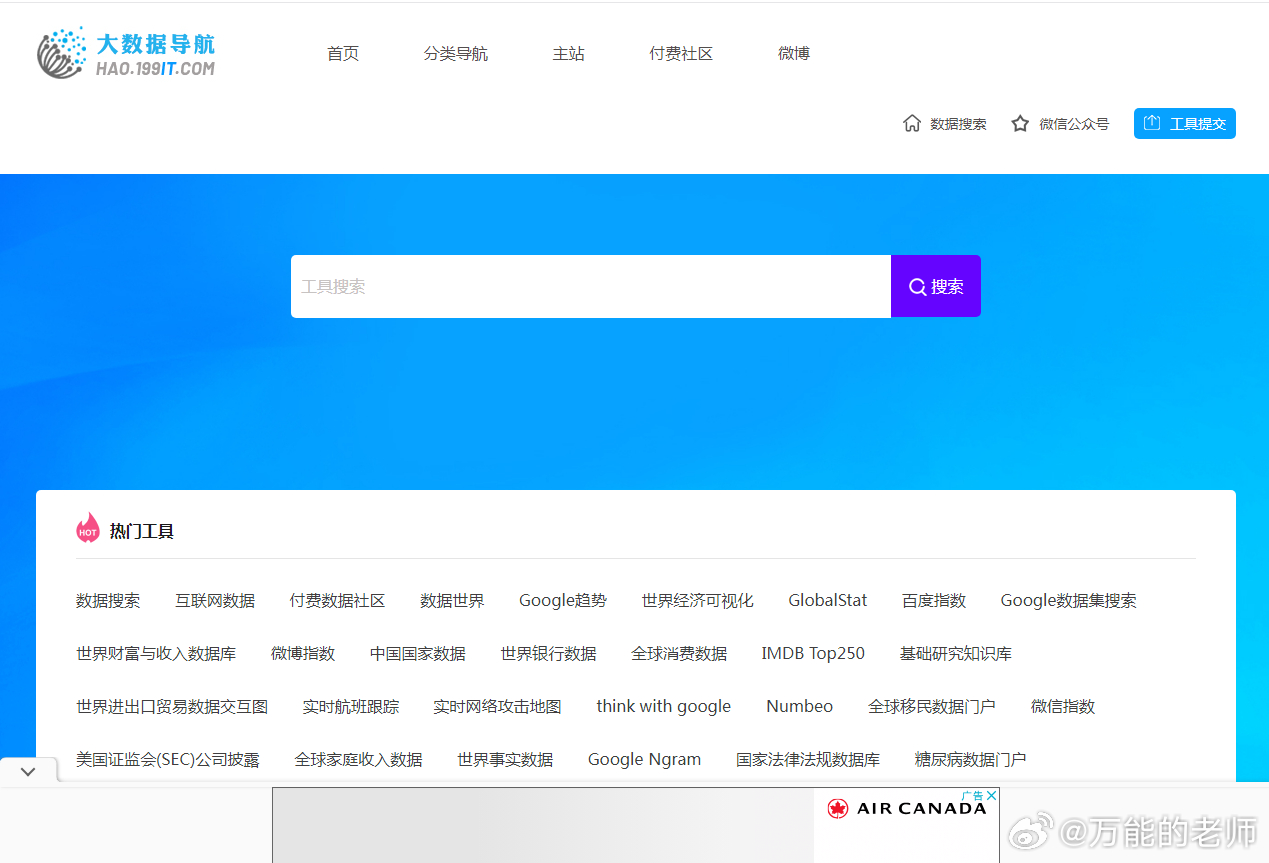Image resolution: width=1269 pixels, height=863 pixels.
Task: Collapse the bottom ad with chevron
Action: click(x=28, y=771)
